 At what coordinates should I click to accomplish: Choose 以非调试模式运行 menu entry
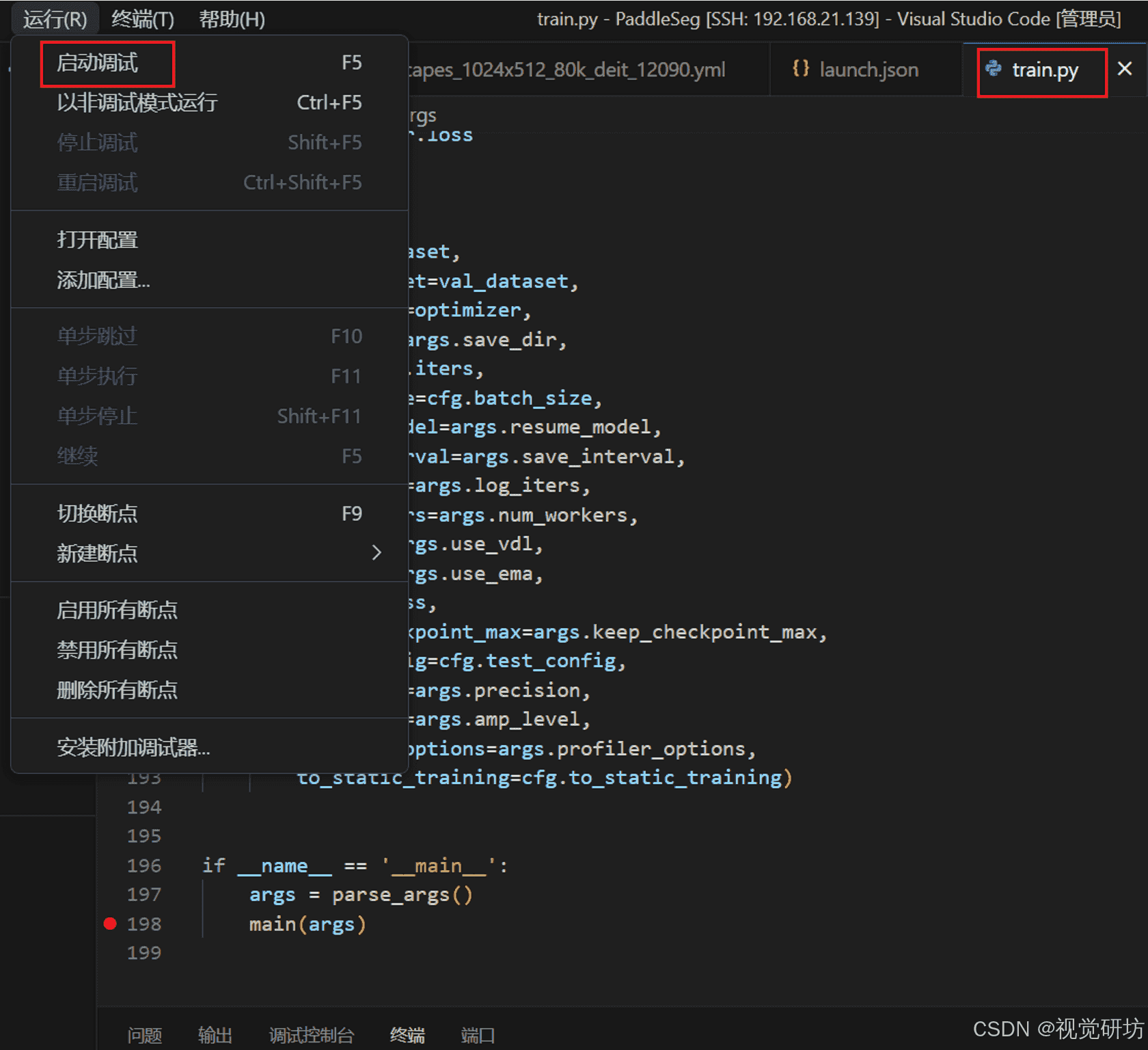pos(136,103)
